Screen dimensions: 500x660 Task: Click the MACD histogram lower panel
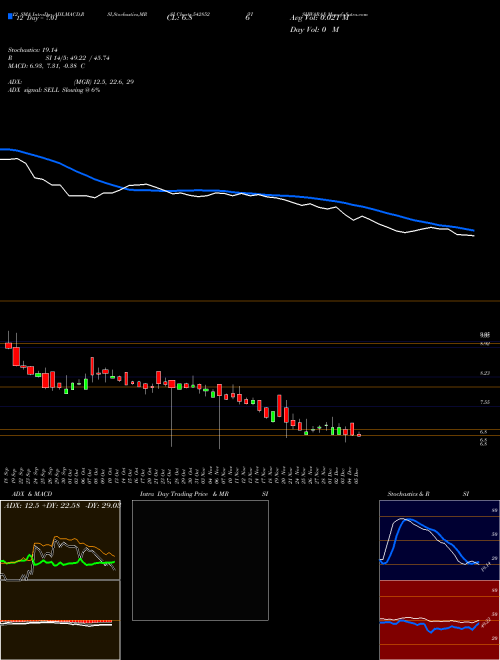point(60,620)
